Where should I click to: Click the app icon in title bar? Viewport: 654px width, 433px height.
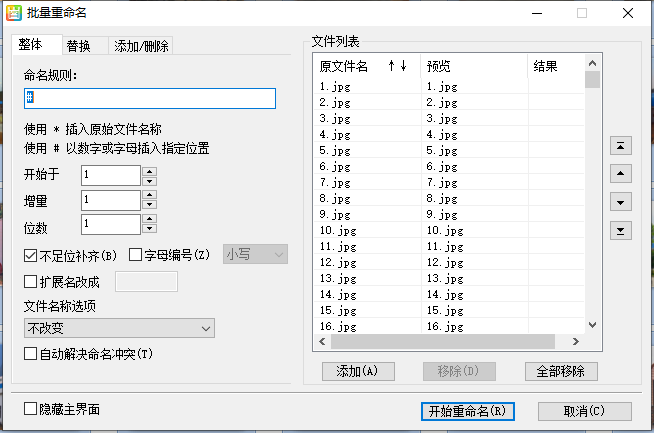pyautogui.click(x=13, y=14)
